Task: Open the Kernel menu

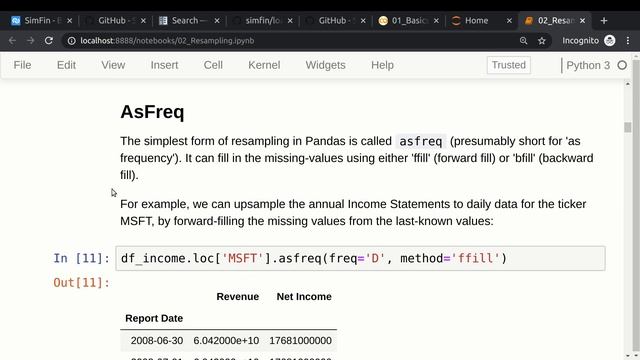Action: tap(264, 65)
